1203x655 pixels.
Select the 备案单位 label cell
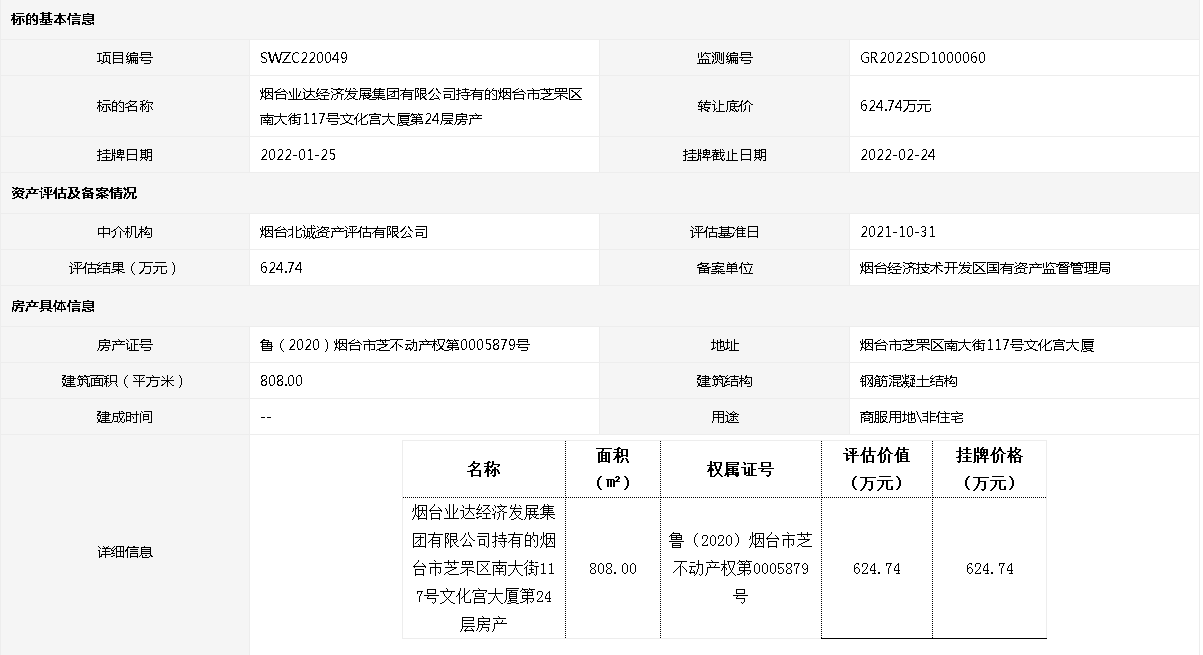point(725,268)
